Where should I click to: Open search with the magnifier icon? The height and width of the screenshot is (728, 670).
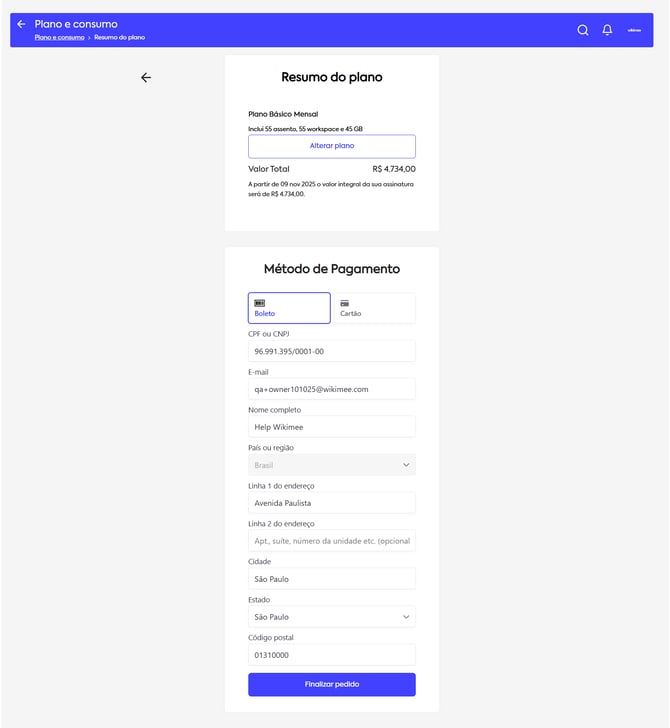583,30
